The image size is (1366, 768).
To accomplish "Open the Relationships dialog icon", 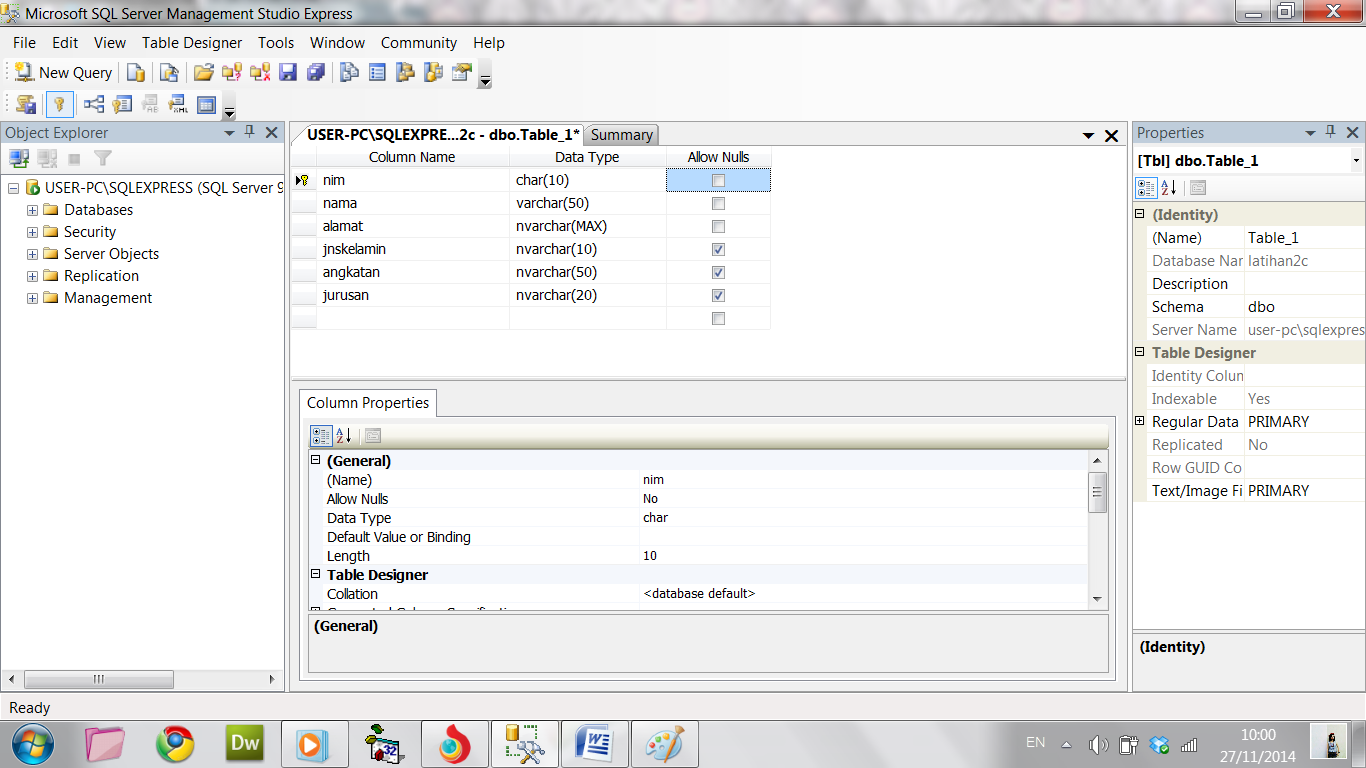I will coord(94,104).
